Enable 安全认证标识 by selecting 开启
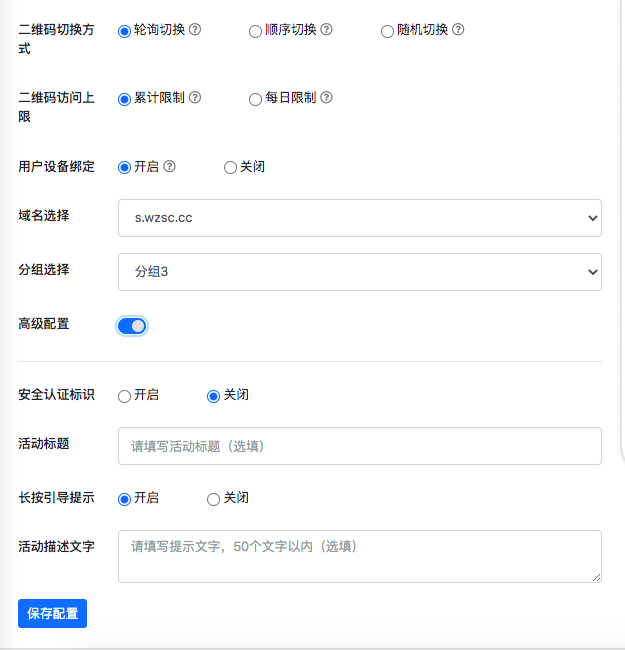 [125, 396]
